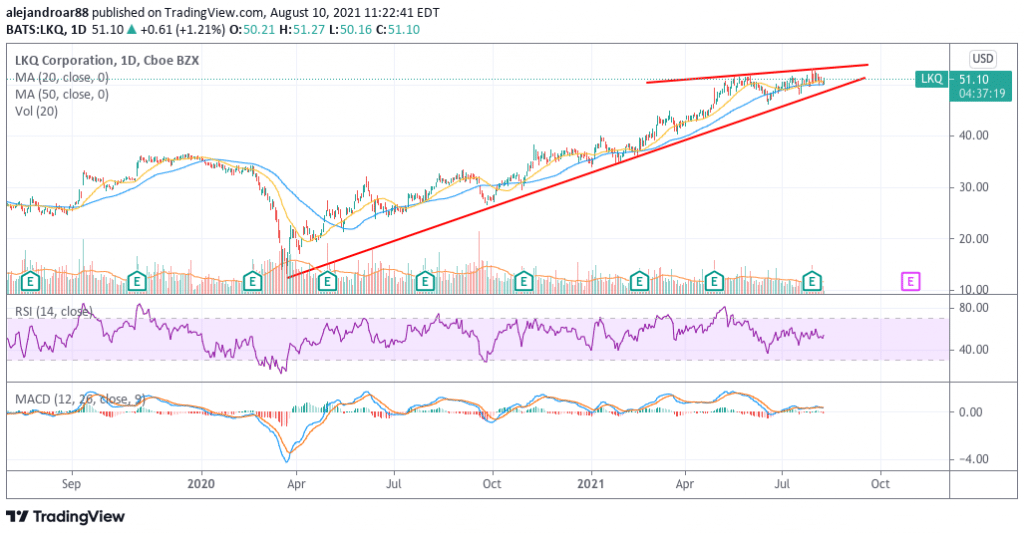
Task: Click the green earnings marker just after Apr 2020
Action: coord(327,282)
